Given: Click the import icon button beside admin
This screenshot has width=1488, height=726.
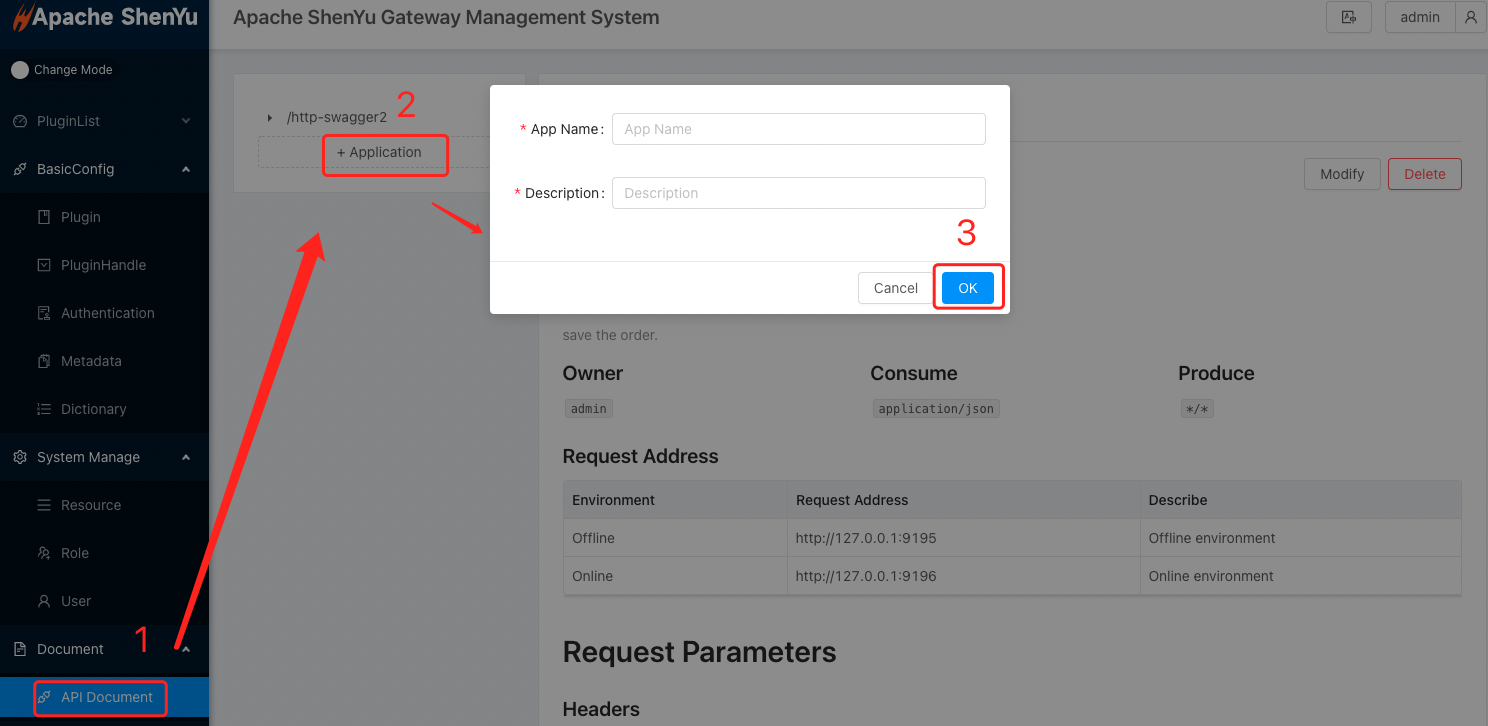Looking at the screenshot, I should click(1348, 17).
